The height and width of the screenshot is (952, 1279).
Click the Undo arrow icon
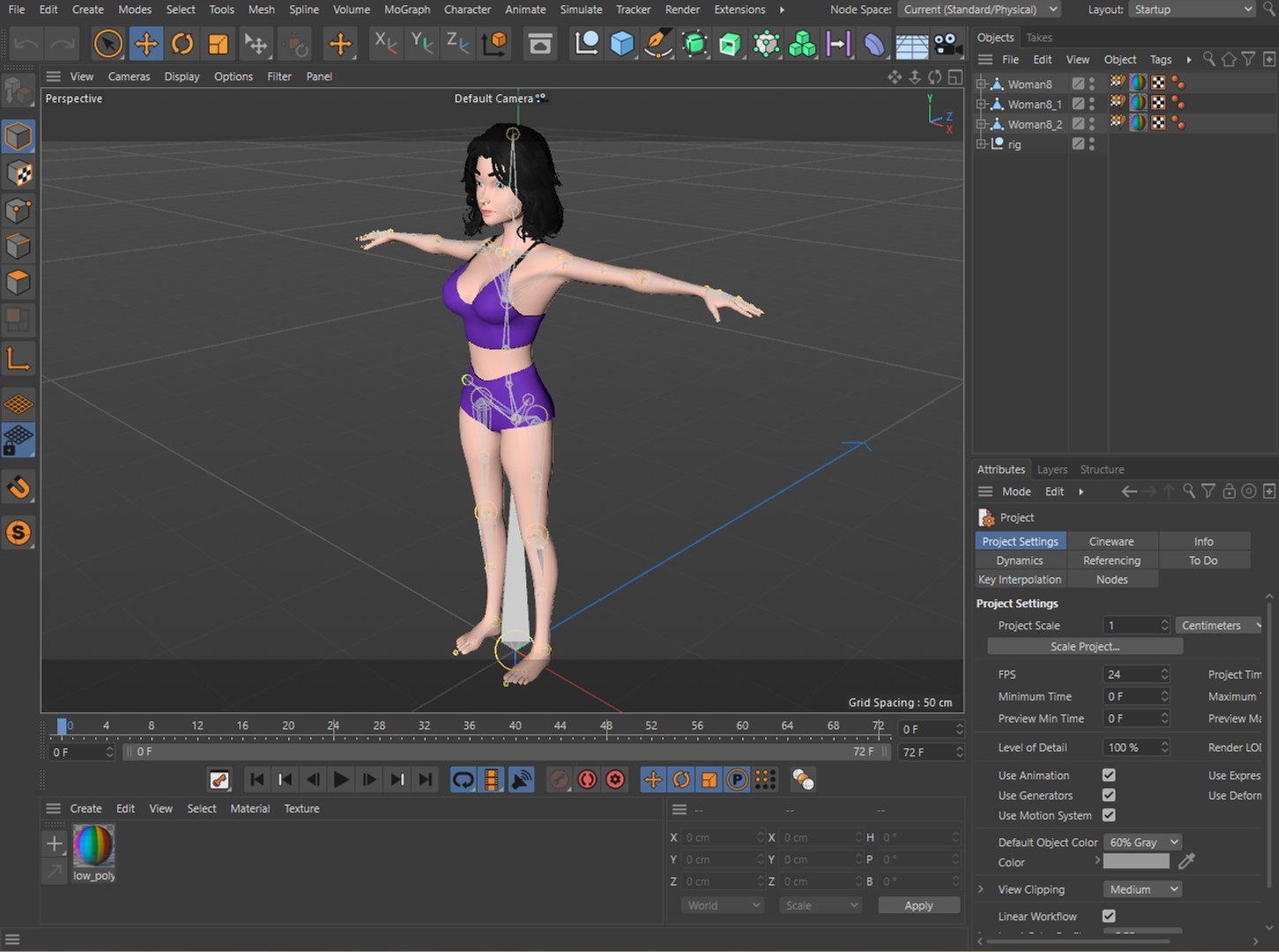click(x=26, y=43)
